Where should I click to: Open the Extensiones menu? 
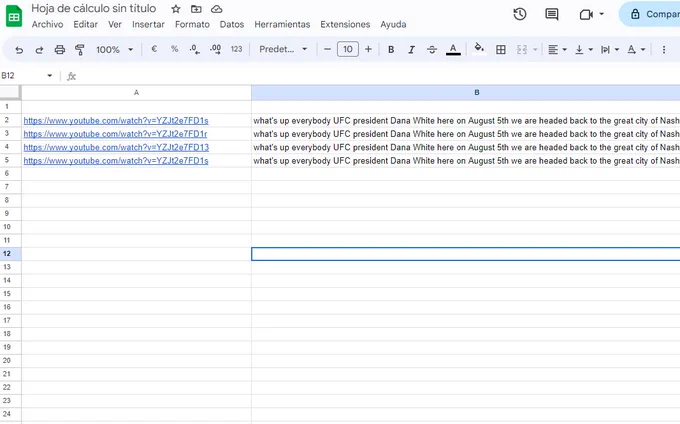click(345, 24)
